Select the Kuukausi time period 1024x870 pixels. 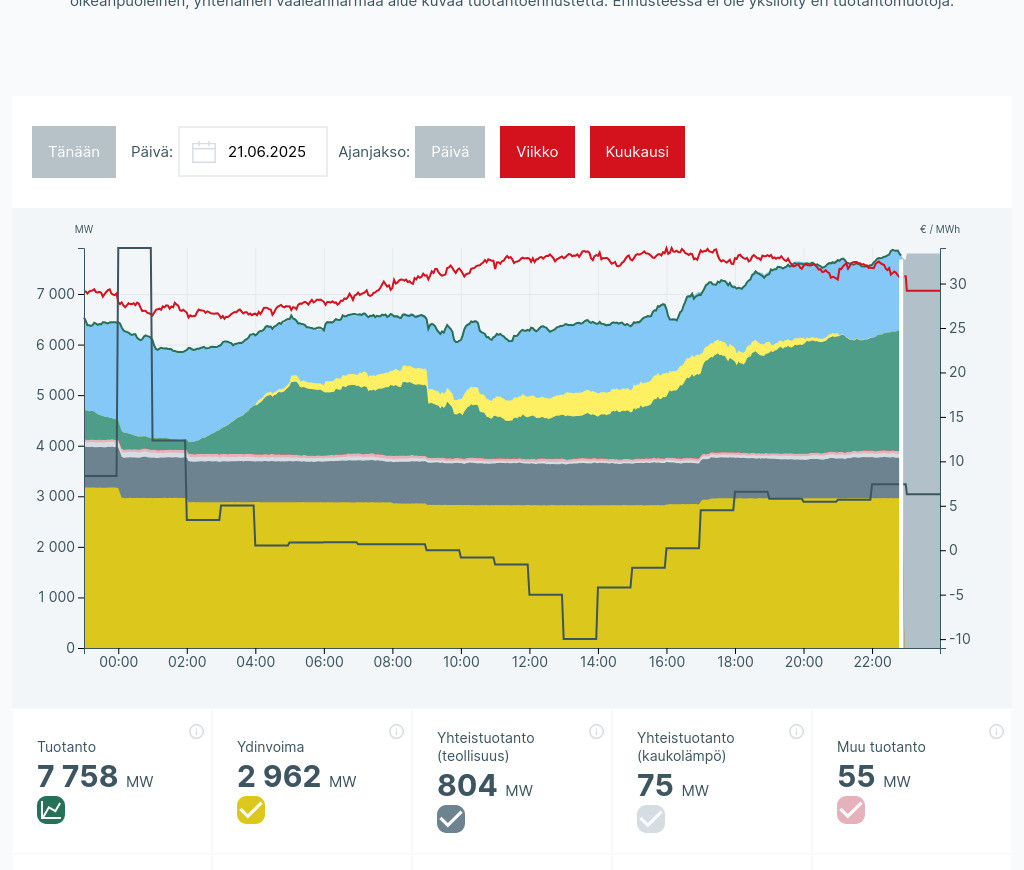click(x=637, y=152)
